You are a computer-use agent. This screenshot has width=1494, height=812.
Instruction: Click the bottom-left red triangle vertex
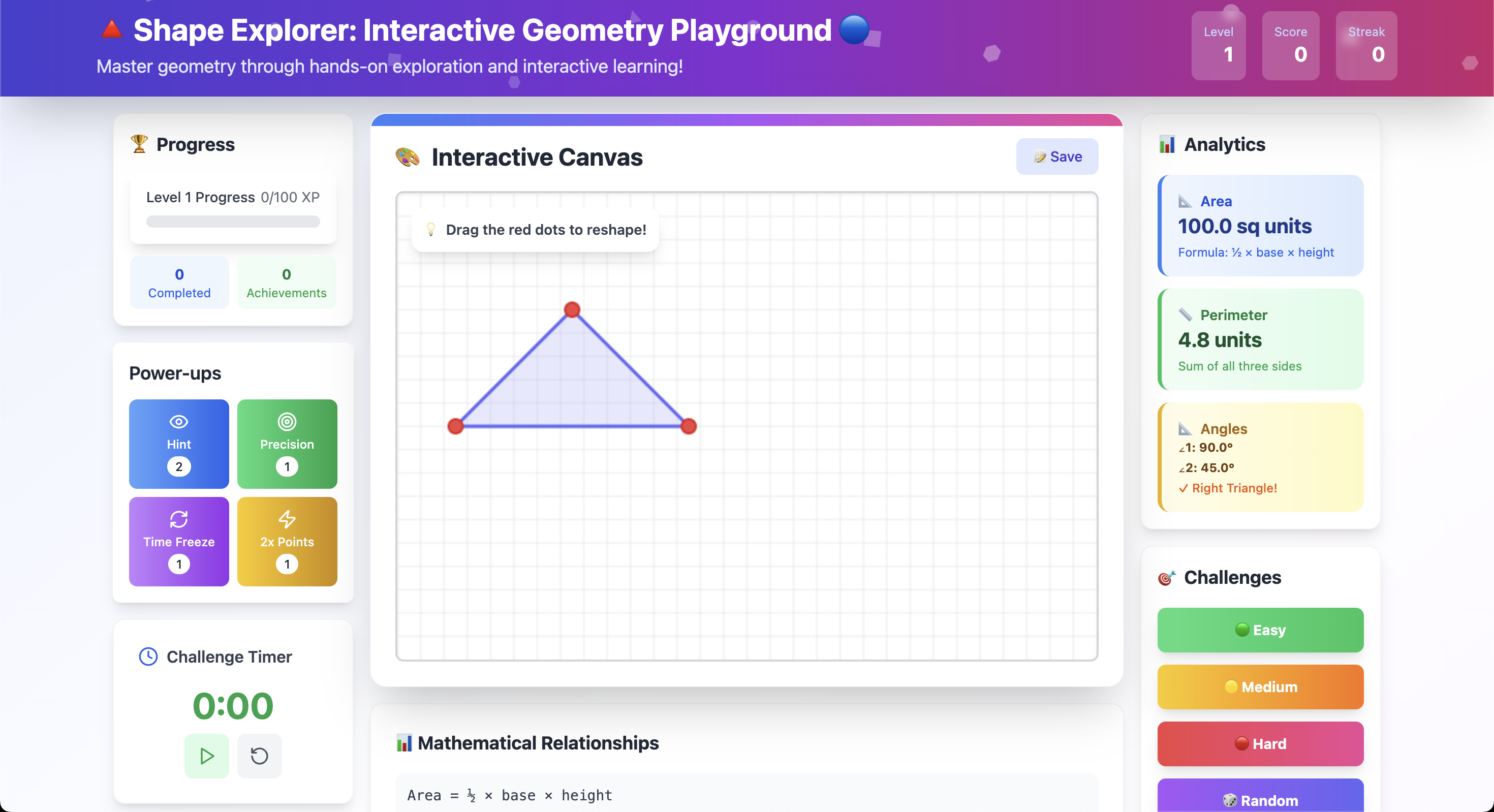tap(456, 426)
